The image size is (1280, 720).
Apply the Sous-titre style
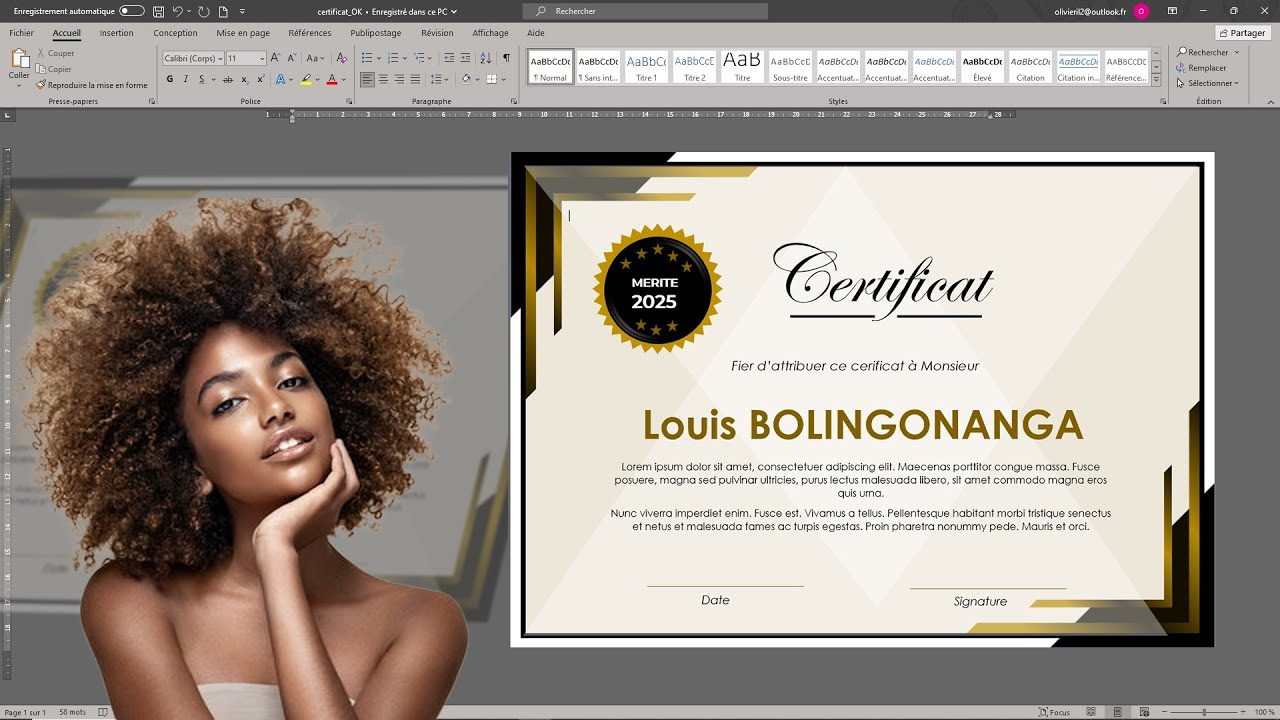pos(790,67)
